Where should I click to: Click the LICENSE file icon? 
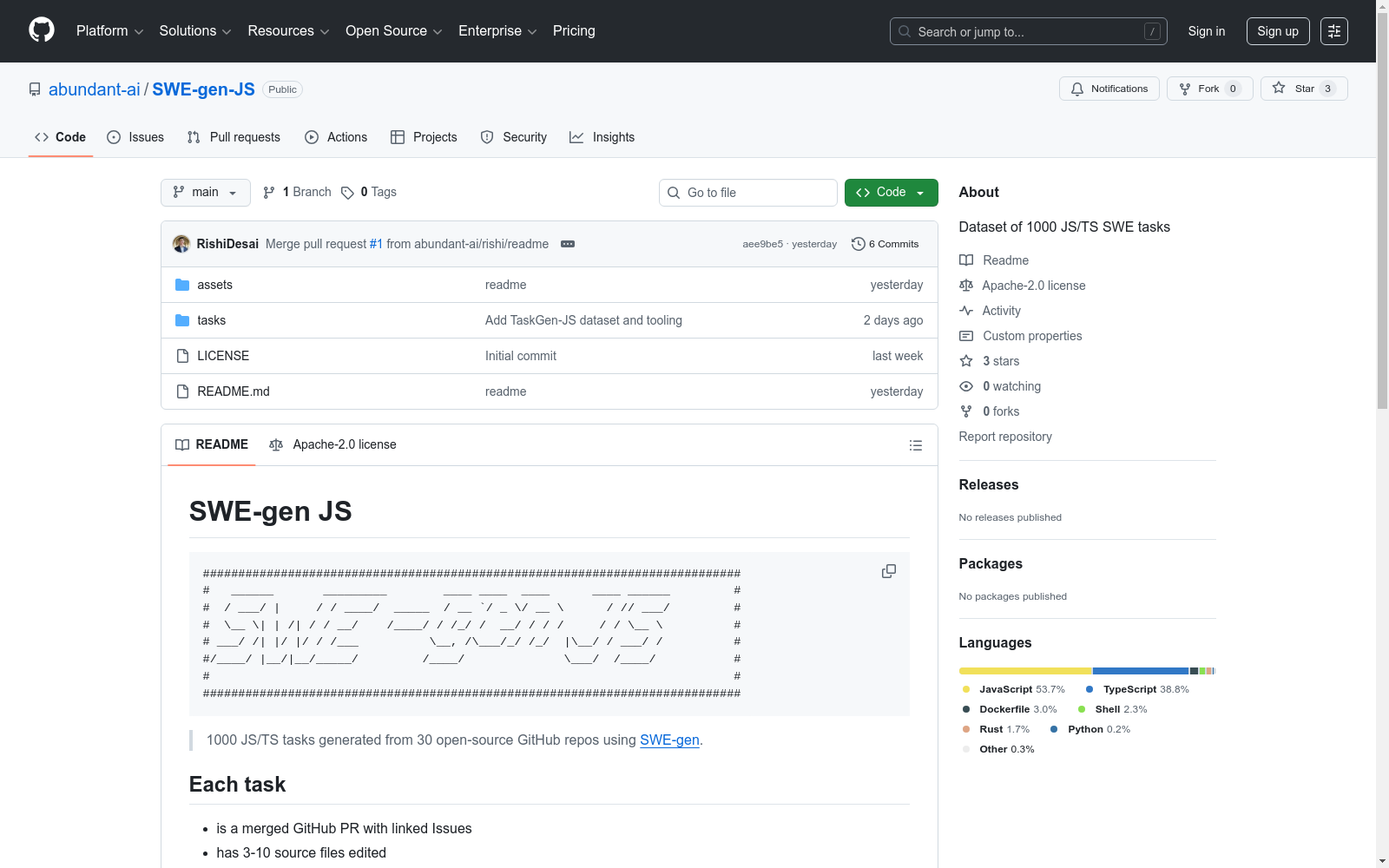(182, 356)
